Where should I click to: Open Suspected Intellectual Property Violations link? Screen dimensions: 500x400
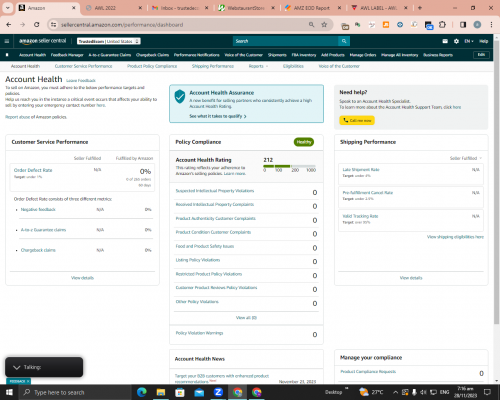(215, 191)
